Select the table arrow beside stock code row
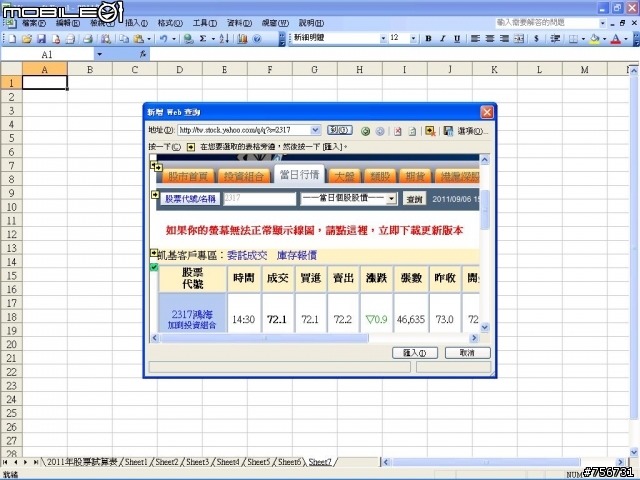Screen dimensions: 640x480 click(155, 195)
